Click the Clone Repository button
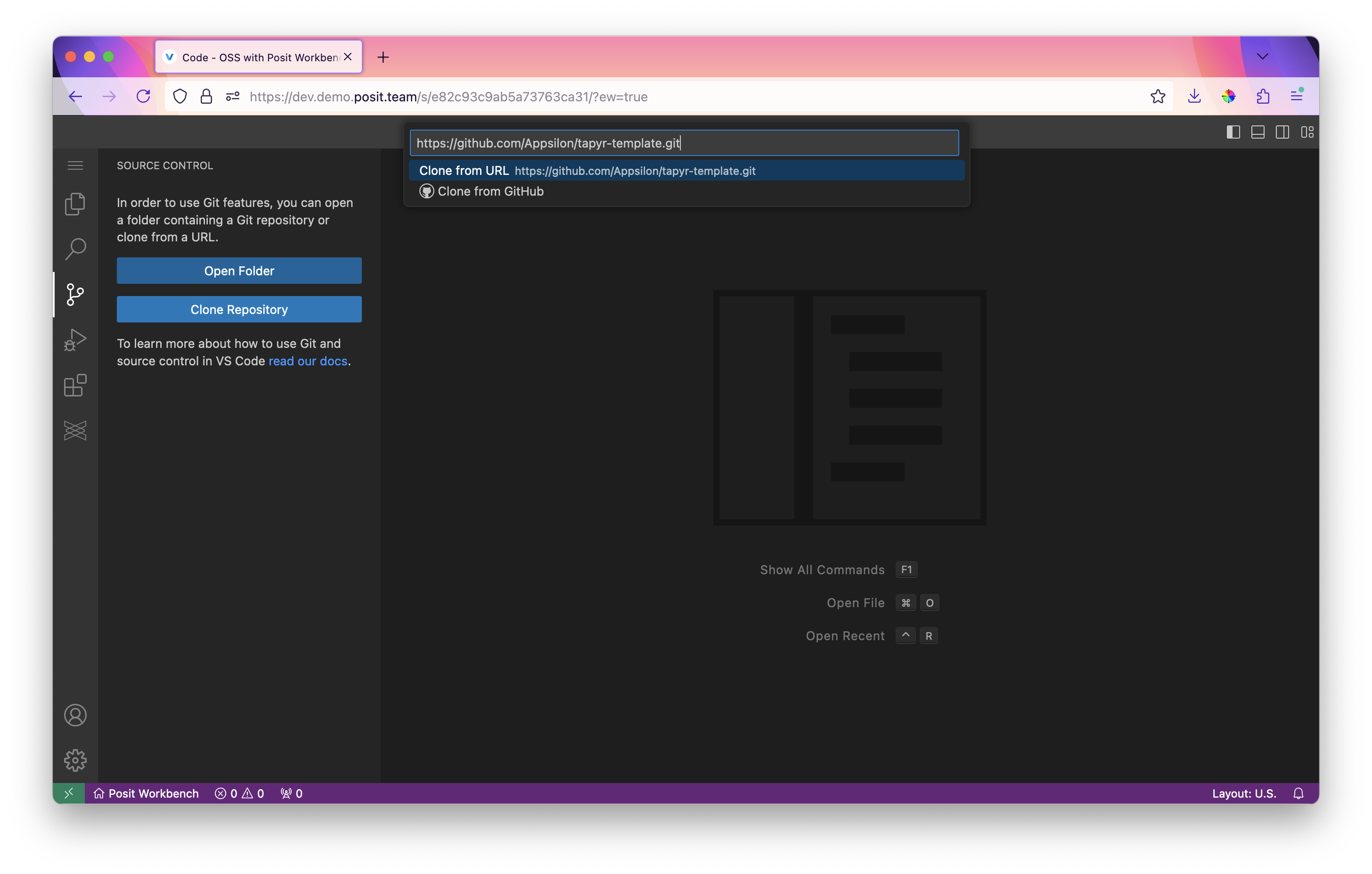The height and width of the screenshot is (874, 1372). point(239,309)
